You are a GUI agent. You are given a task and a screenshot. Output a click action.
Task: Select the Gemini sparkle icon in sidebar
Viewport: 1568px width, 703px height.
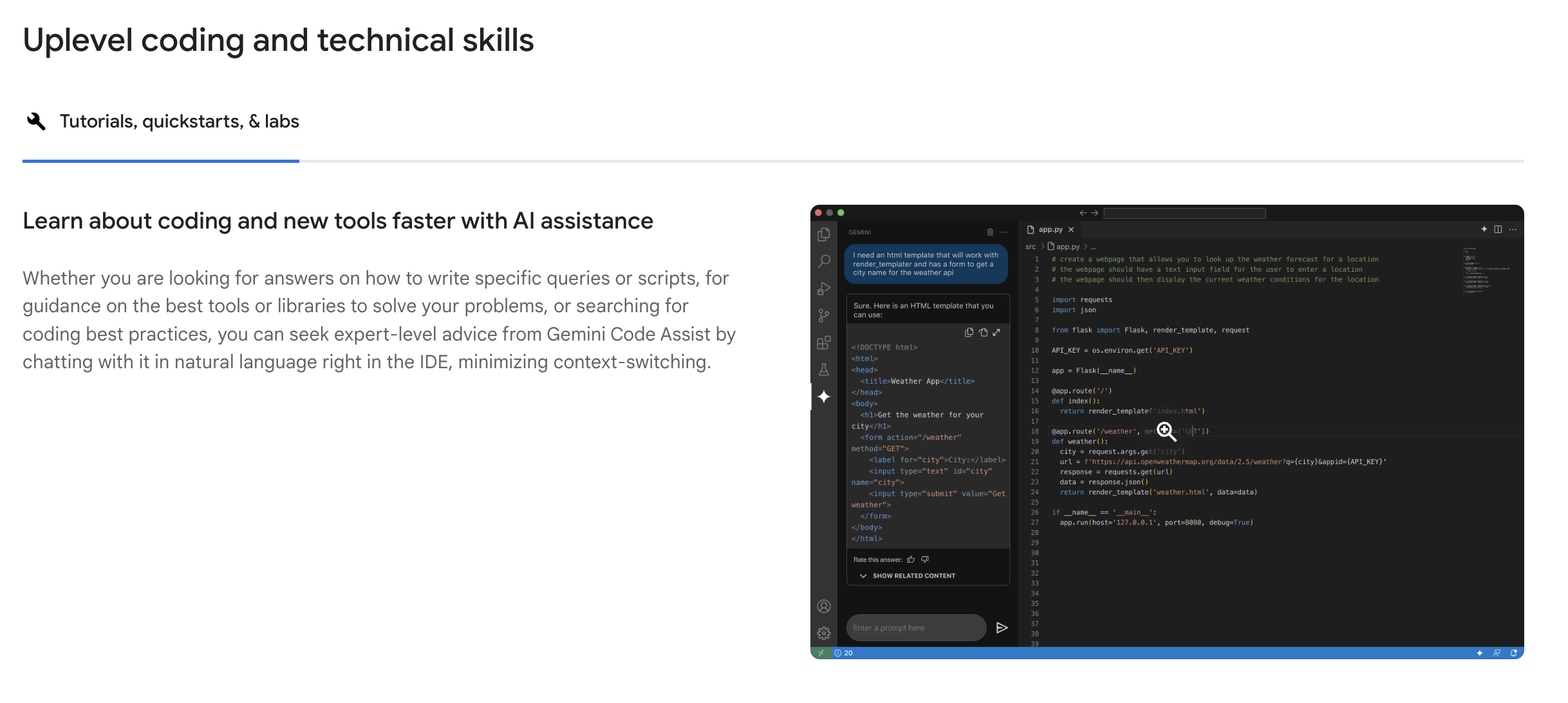(x=823, y=397)
